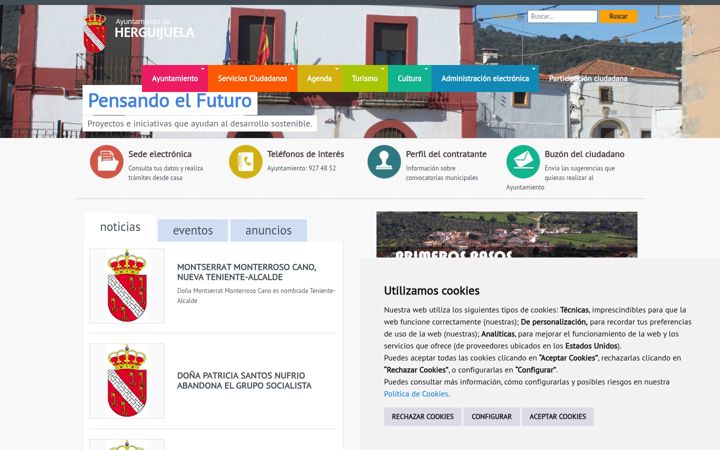Switch to the eventos tab
The image size is (720, 450).
(x=193, y=230)
